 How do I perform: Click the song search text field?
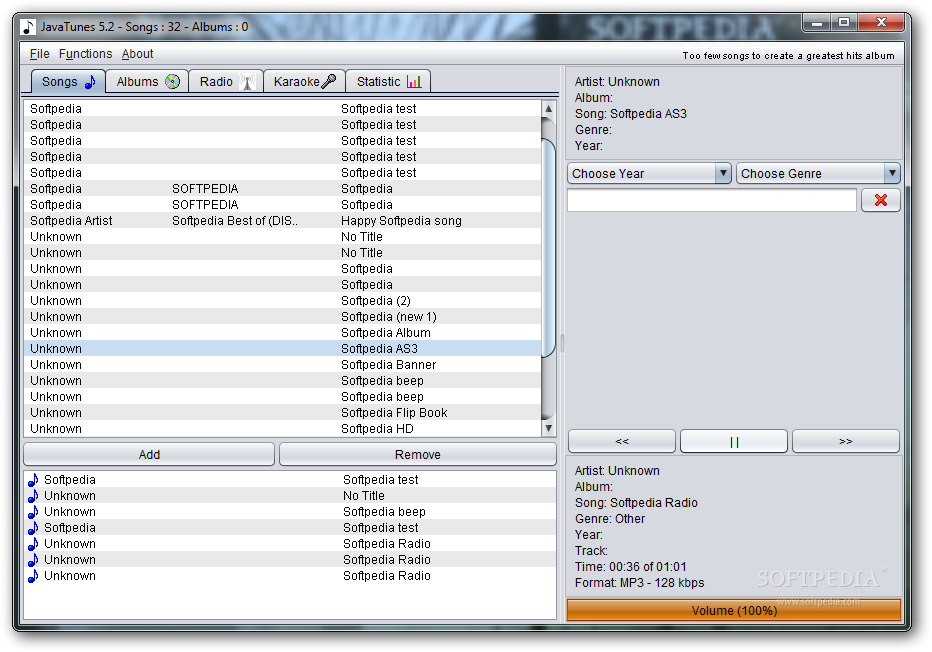tap(712, 200)
